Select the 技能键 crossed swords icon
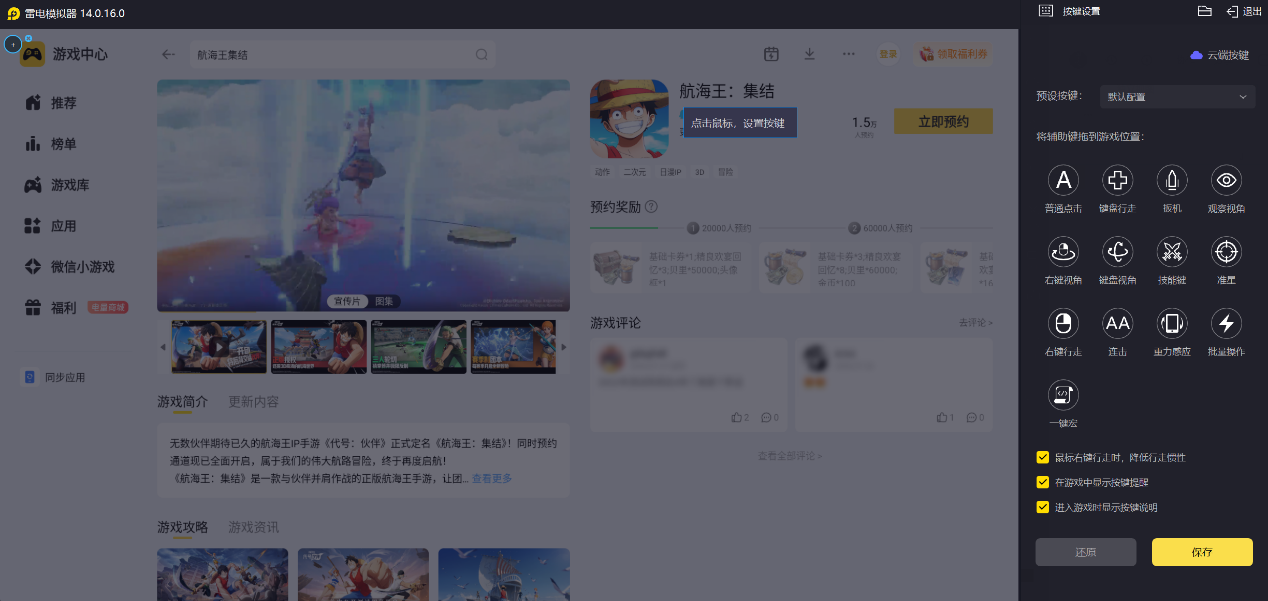This screenshot has height=601, width=1268. click(x=1172, y=251)
